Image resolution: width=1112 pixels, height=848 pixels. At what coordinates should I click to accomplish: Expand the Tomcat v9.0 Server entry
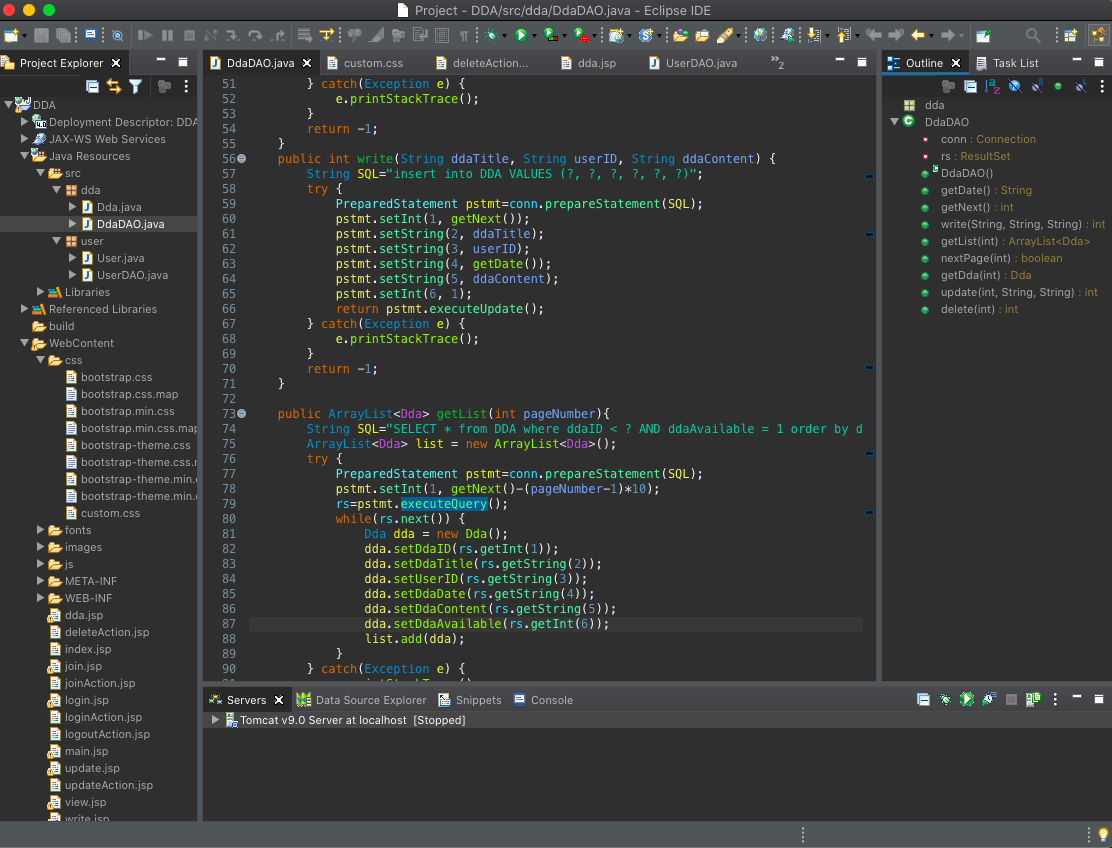215,720
